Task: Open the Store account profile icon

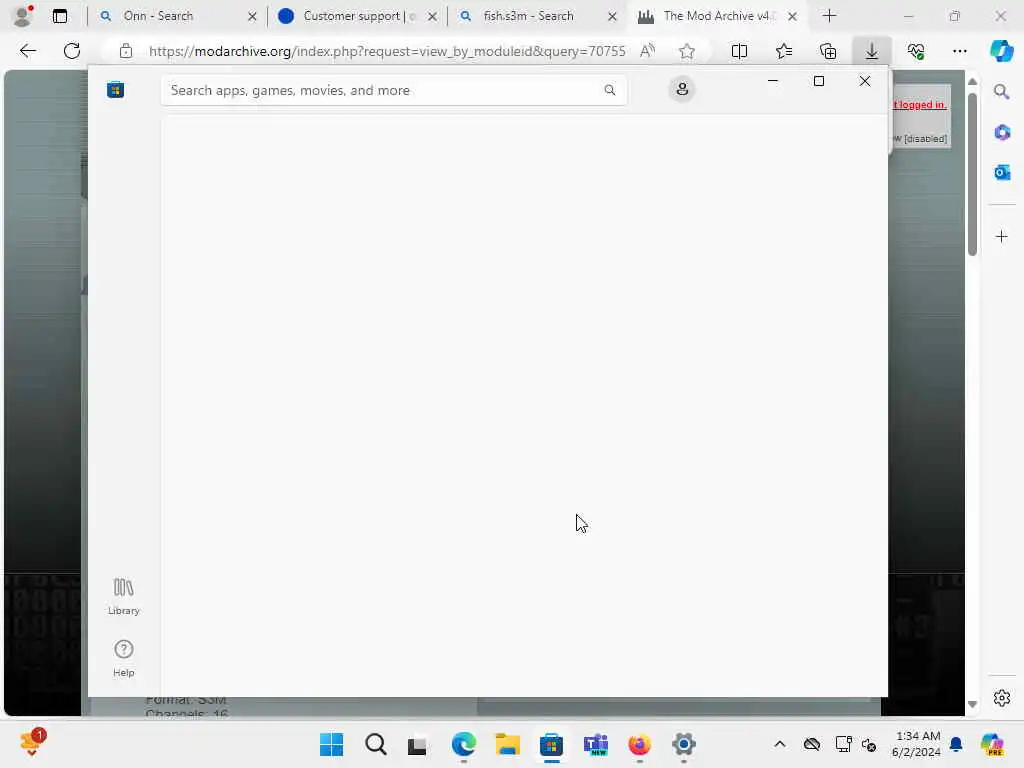Action: [x=682, y=89]
